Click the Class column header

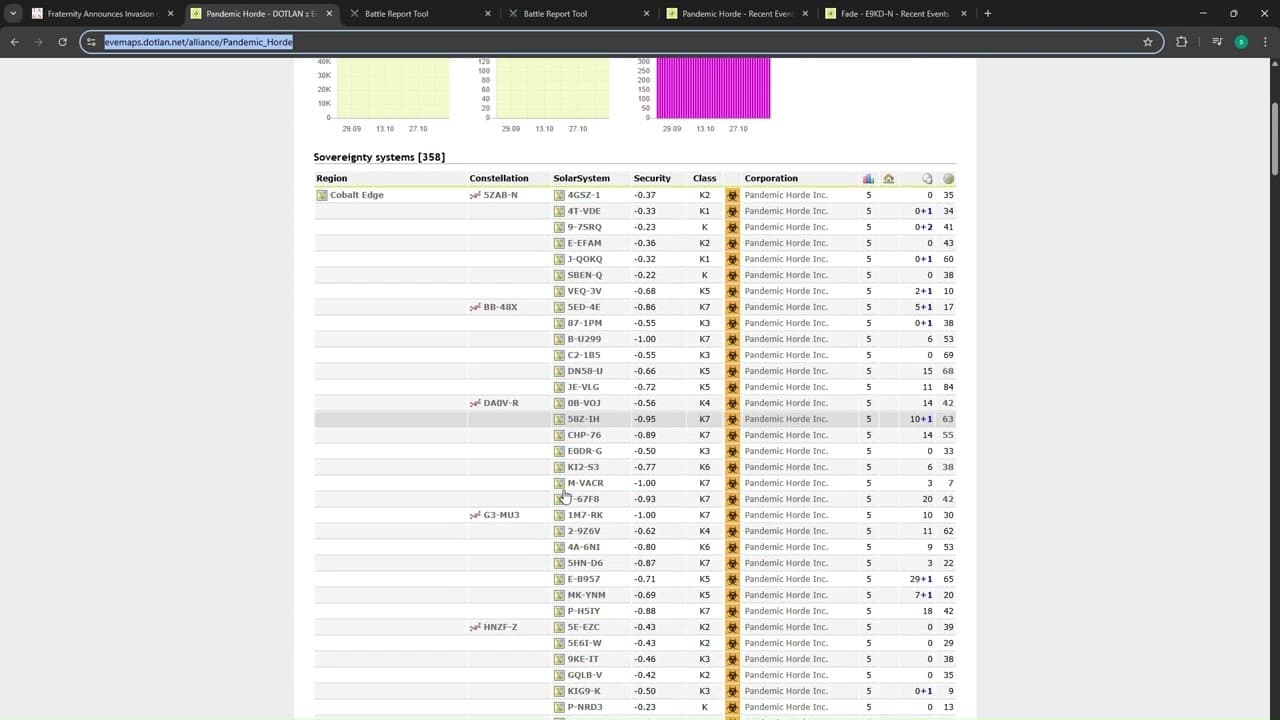pos(705,178)
